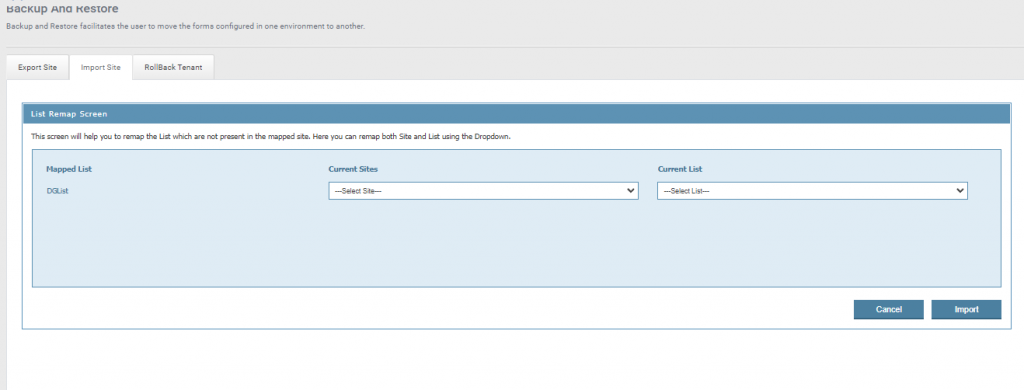Switch to the Export Site tab
The width and height of the screenshot is (1024, 390).
pyautogui.click(x=37, y=68)
